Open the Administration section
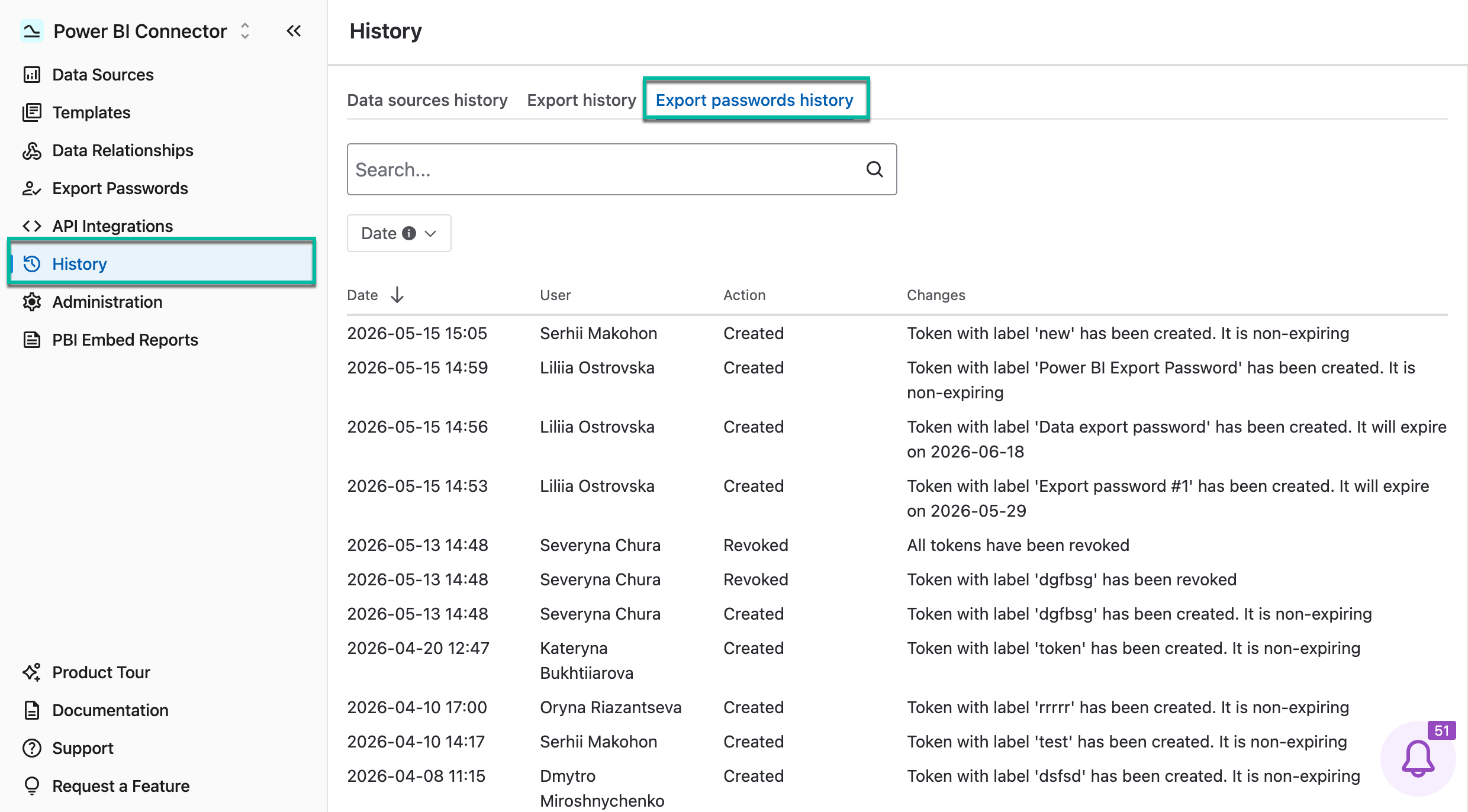Viewport: 1468px width, 812px height. click(x=107, y=302)
